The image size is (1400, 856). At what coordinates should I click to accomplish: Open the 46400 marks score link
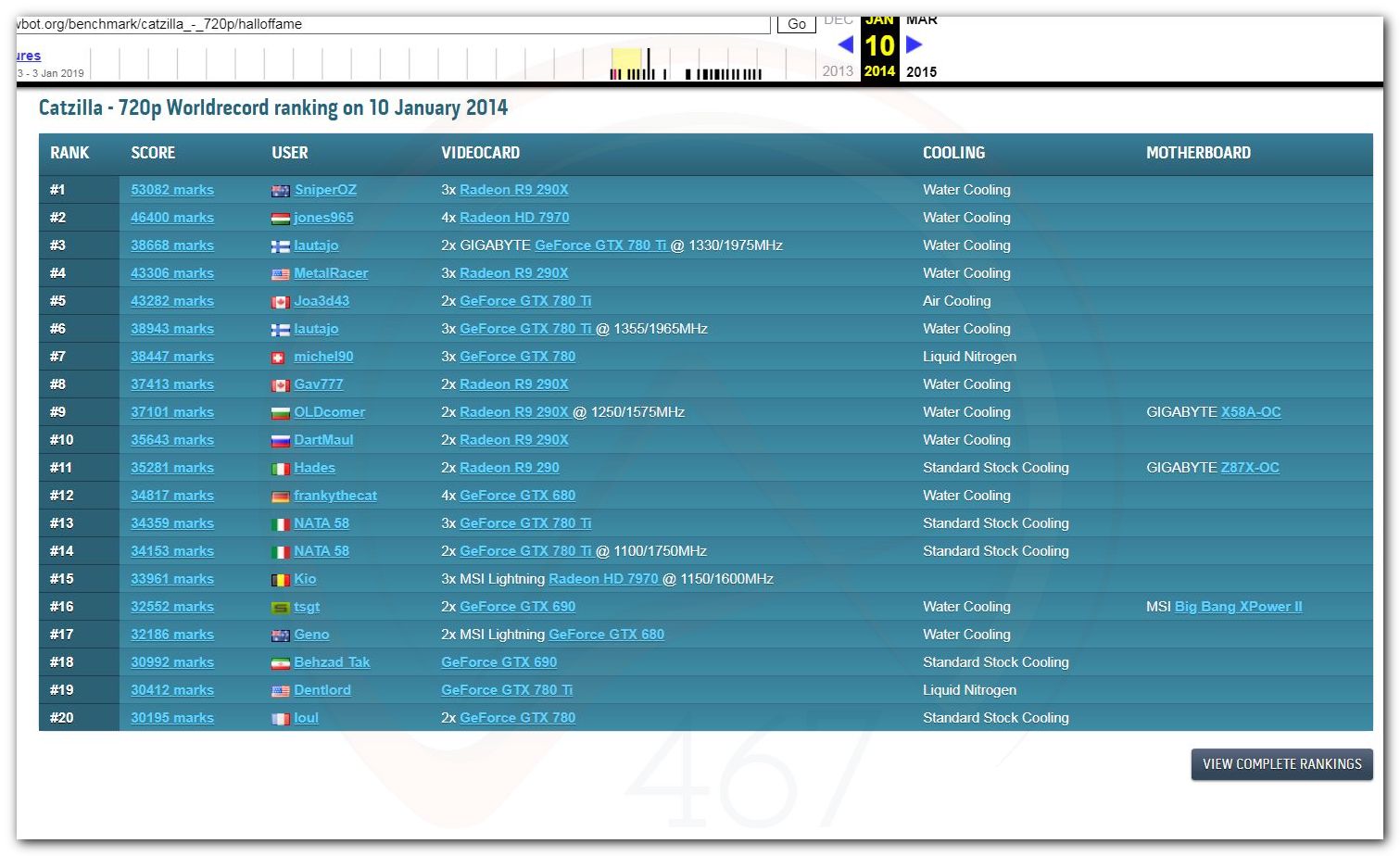tap(172, 218)
